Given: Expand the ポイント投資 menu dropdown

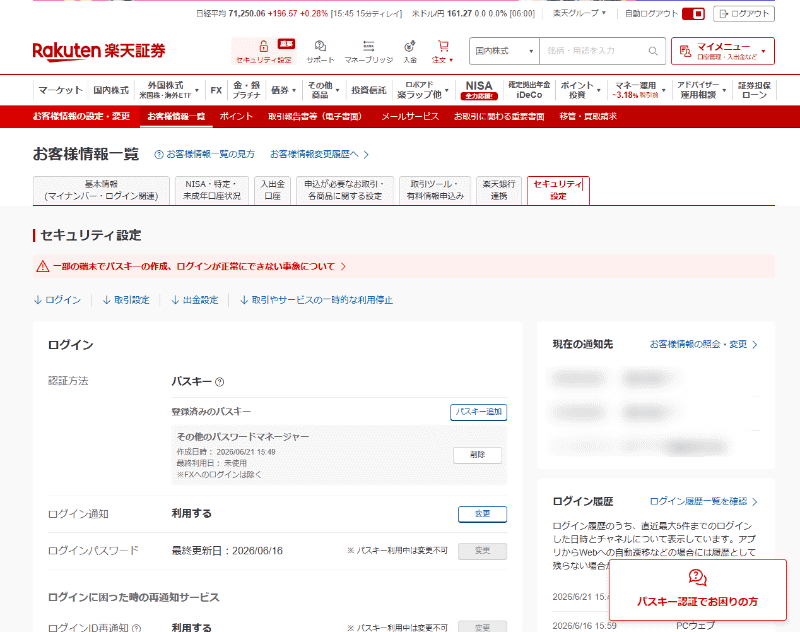Looking at the screenshot, I should tap(581, 90).
